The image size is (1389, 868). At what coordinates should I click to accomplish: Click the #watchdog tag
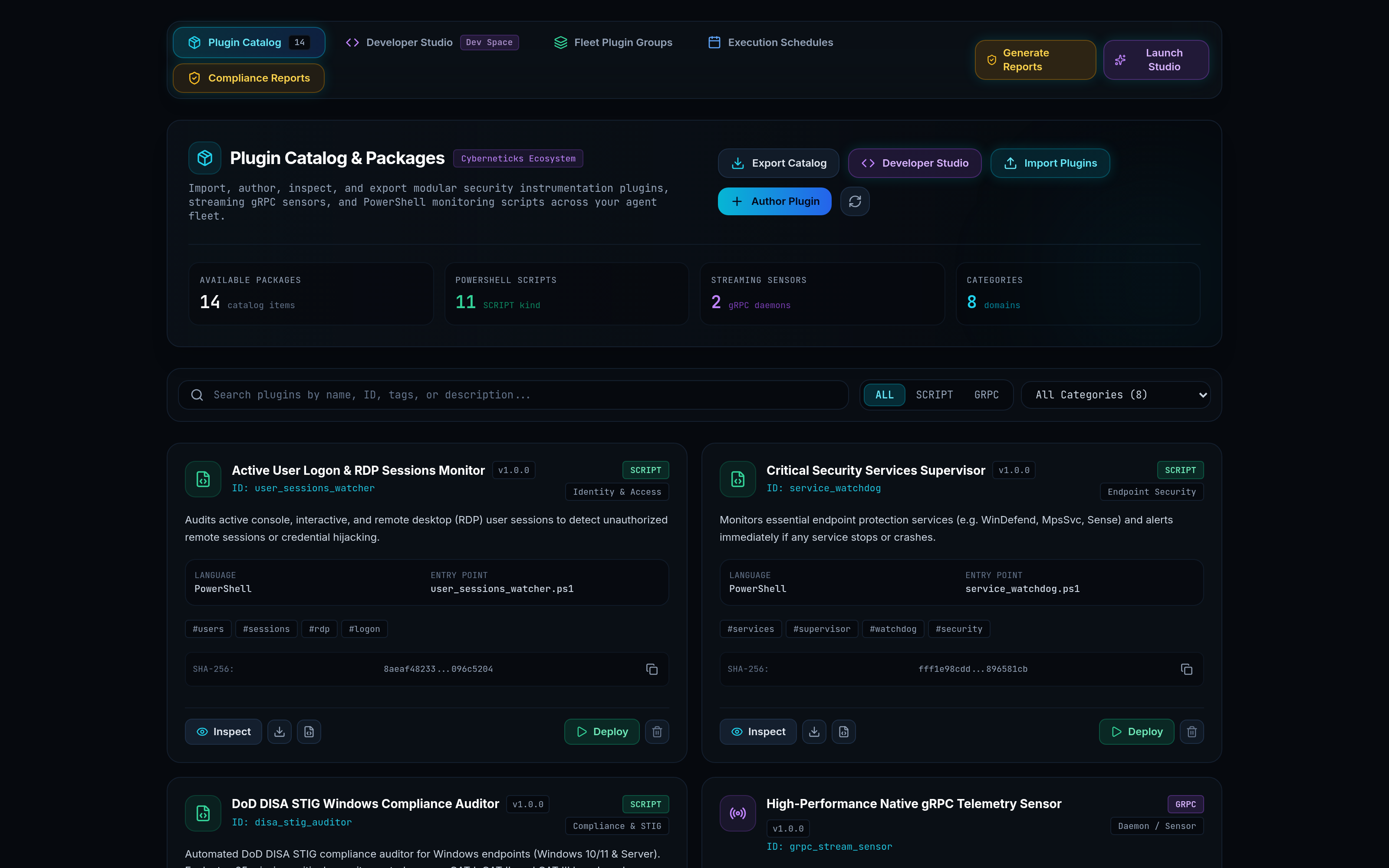click(893, 629)
